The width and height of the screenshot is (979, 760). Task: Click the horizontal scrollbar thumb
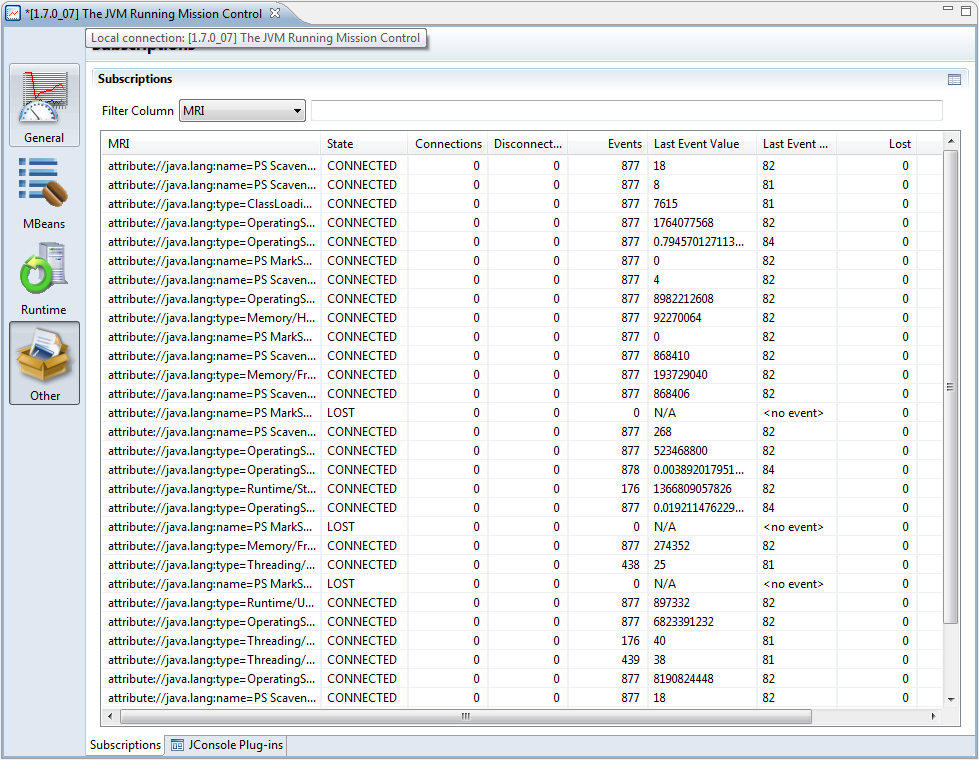[x=466, y=716]
